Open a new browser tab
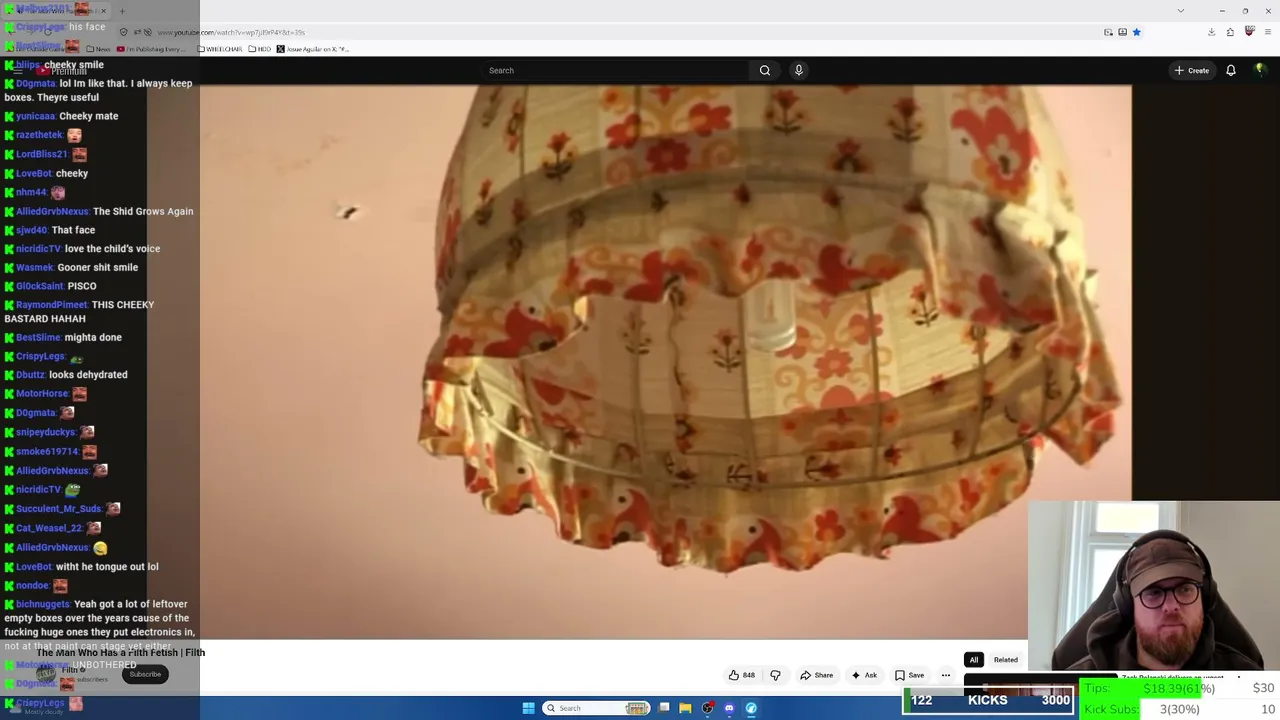 click(x=122, y=11)
